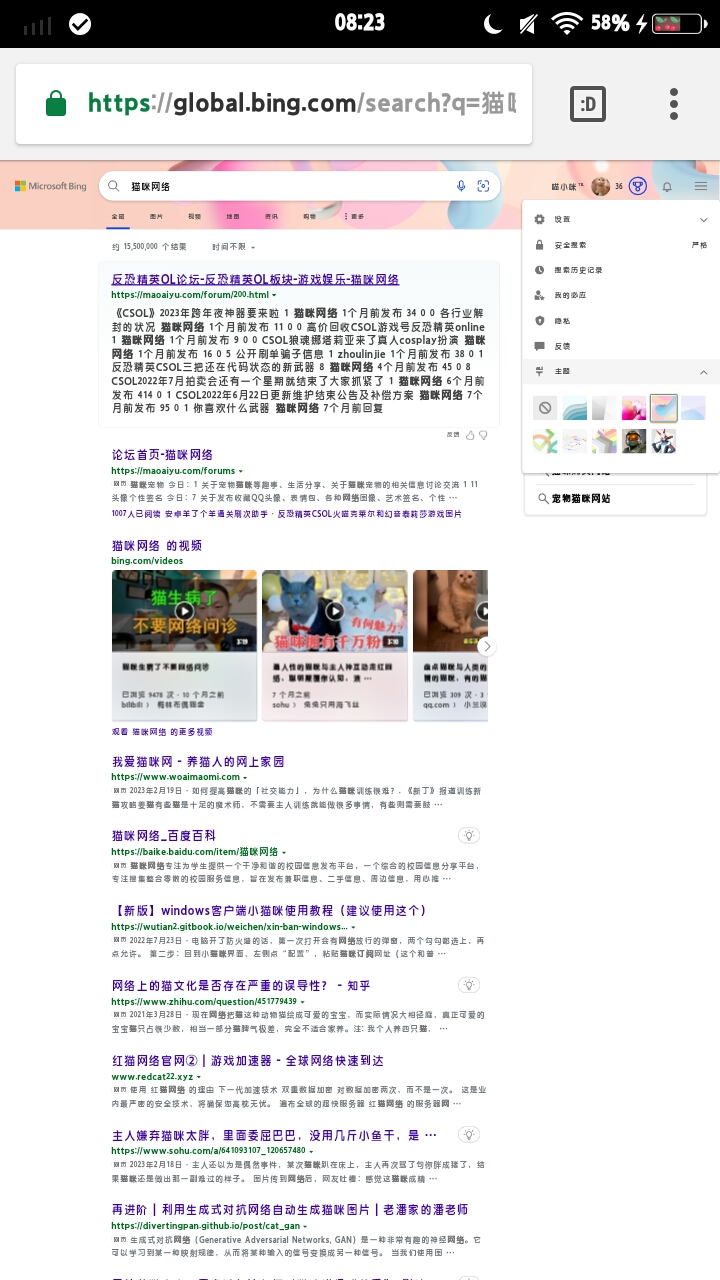Open the More tab with dots
720x1280 pixels.
coord(354,216)
